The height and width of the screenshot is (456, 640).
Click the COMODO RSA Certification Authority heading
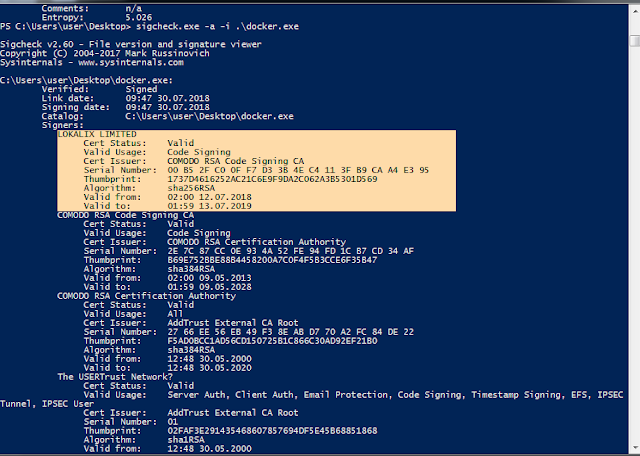147,296
